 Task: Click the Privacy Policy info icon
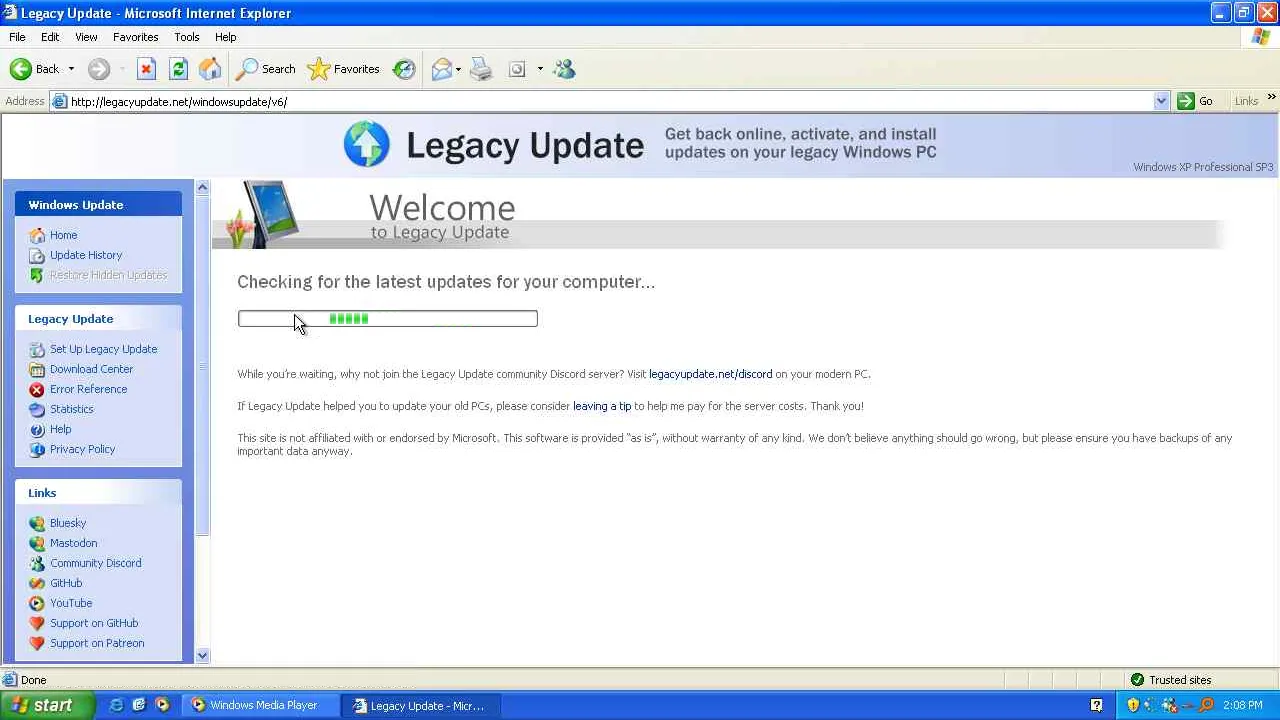point(37,449)
